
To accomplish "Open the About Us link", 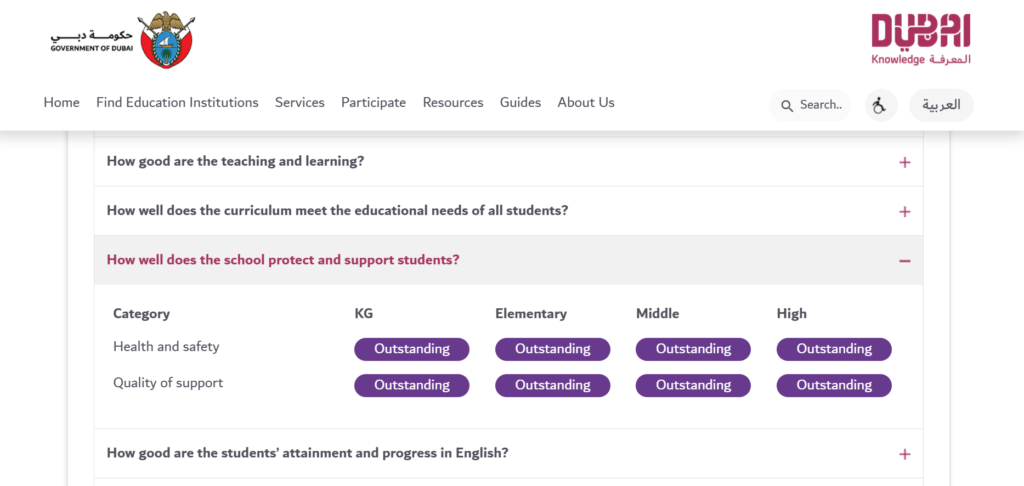I will (586, 103).
